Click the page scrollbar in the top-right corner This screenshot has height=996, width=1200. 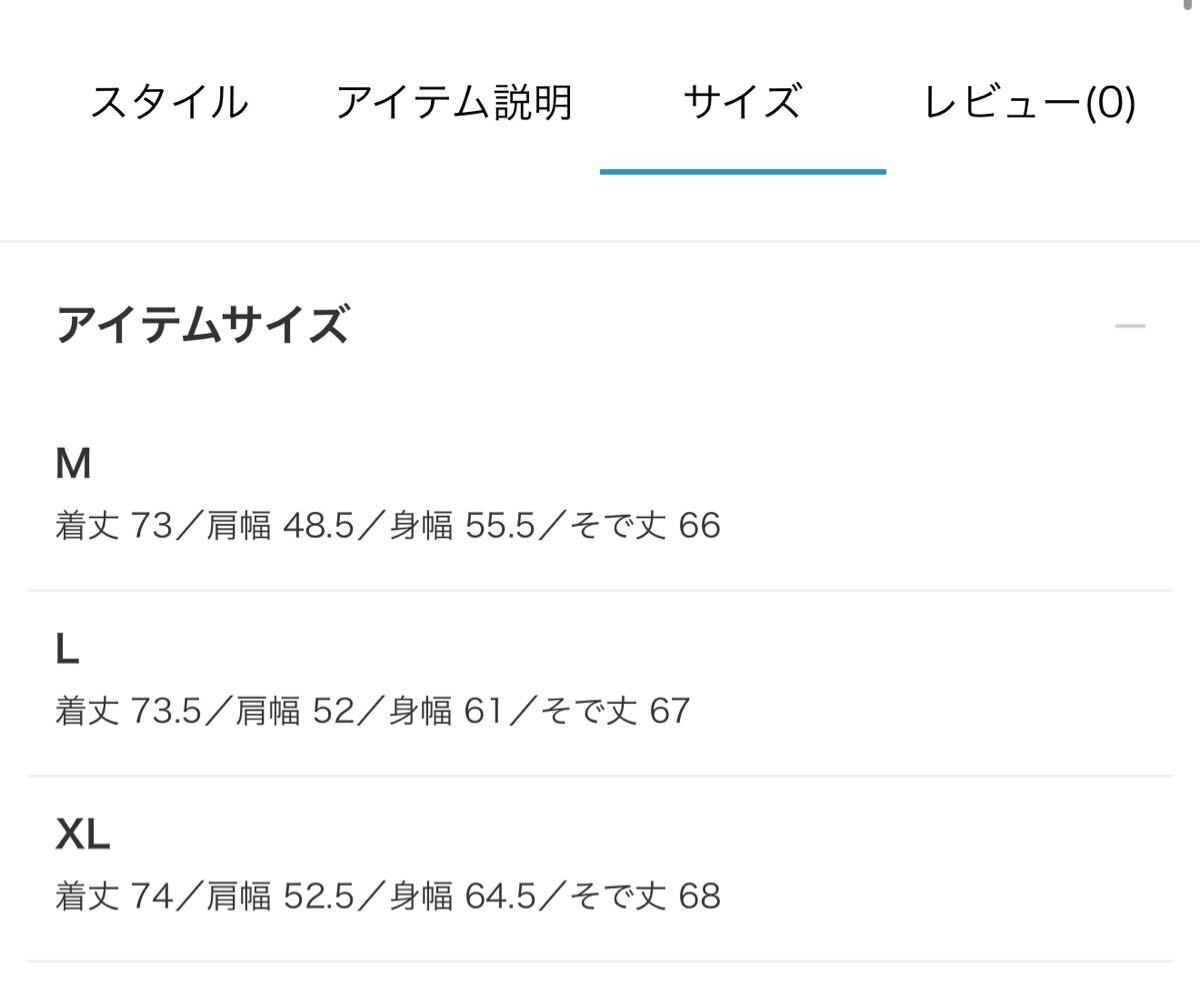tap(1187, 4)
